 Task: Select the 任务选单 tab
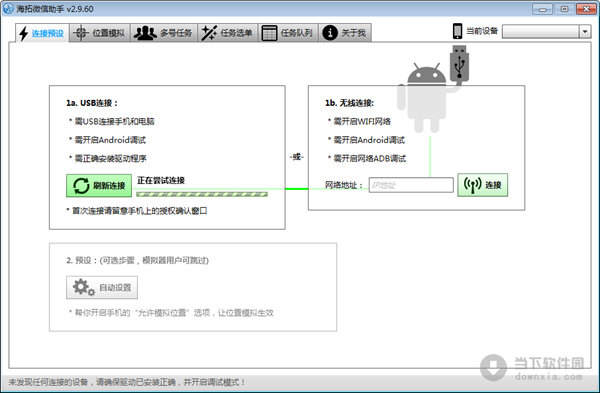228,33
